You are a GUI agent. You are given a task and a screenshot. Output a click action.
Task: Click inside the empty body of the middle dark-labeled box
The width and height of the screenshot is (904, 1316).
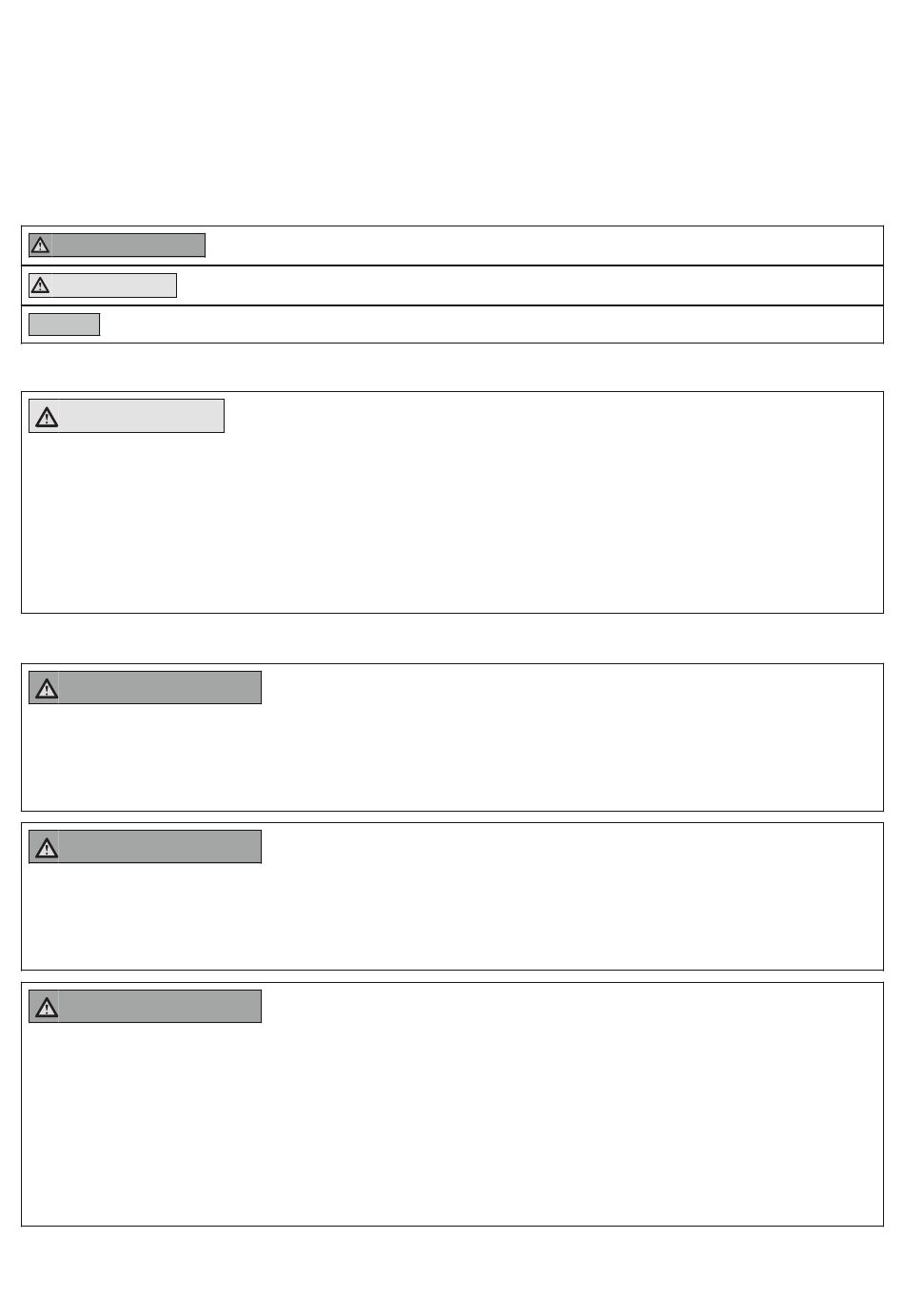point(452,916)
